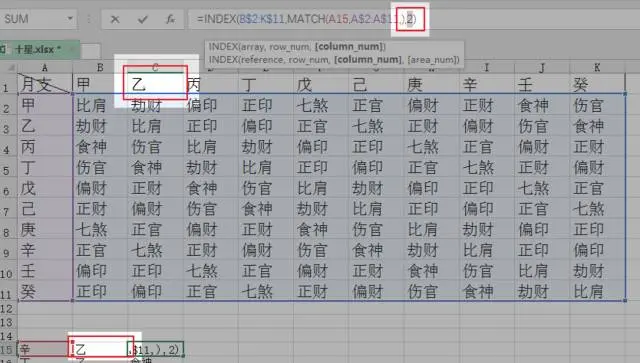
Task: Click cell G7 with 比肩
Action: [376, 209]
